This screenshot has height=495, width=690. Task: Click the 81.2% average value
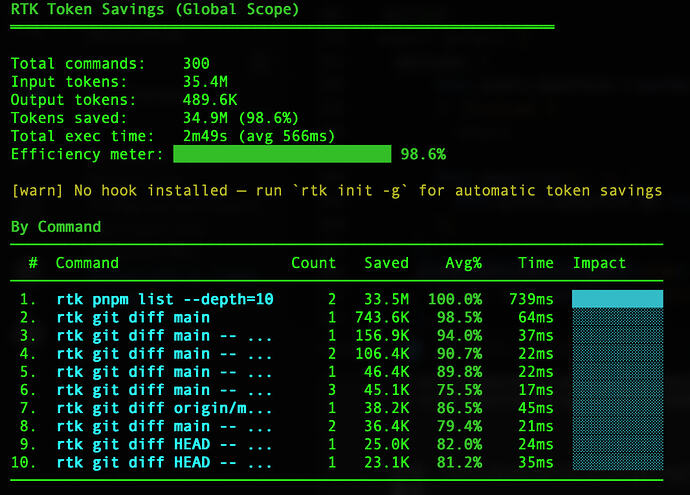pos(459,462)
